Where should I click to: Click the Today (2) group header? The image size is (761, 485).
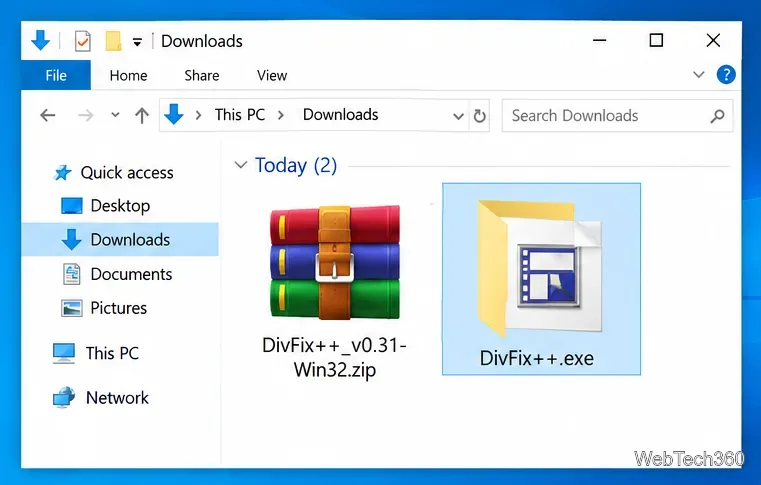(x=296, y=165)
